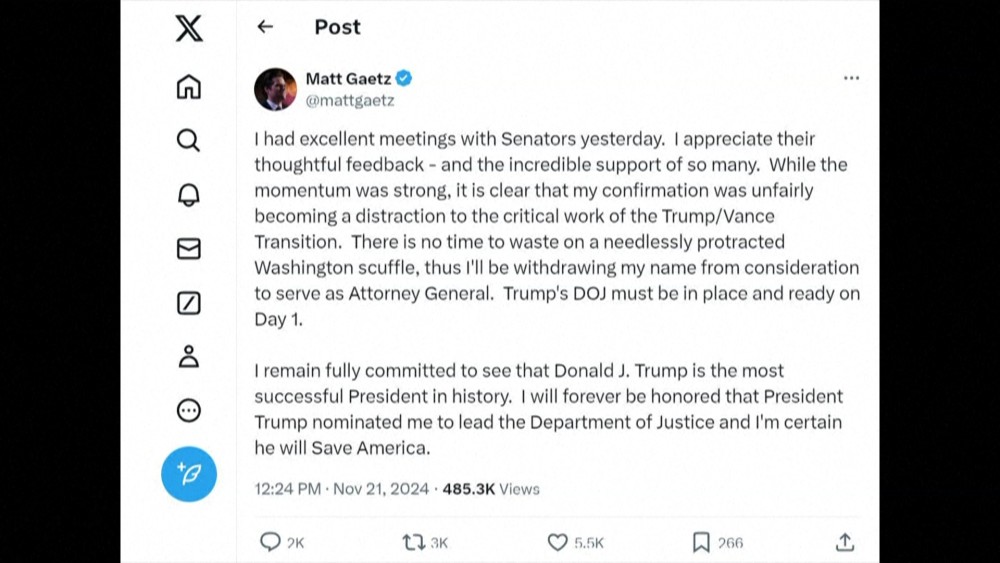Open Messages envelope icon

(188, 249)
